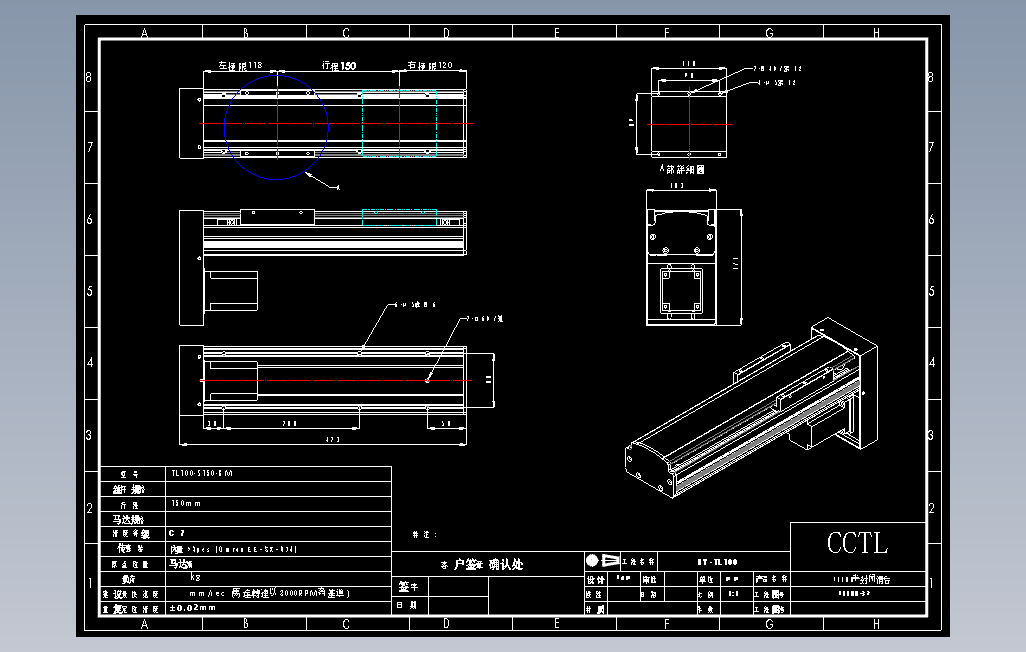The height and width of the screenshot is (652, 1026).
Task: Select the 行程150 stroke dimension
Action: (x=339, y=65)
